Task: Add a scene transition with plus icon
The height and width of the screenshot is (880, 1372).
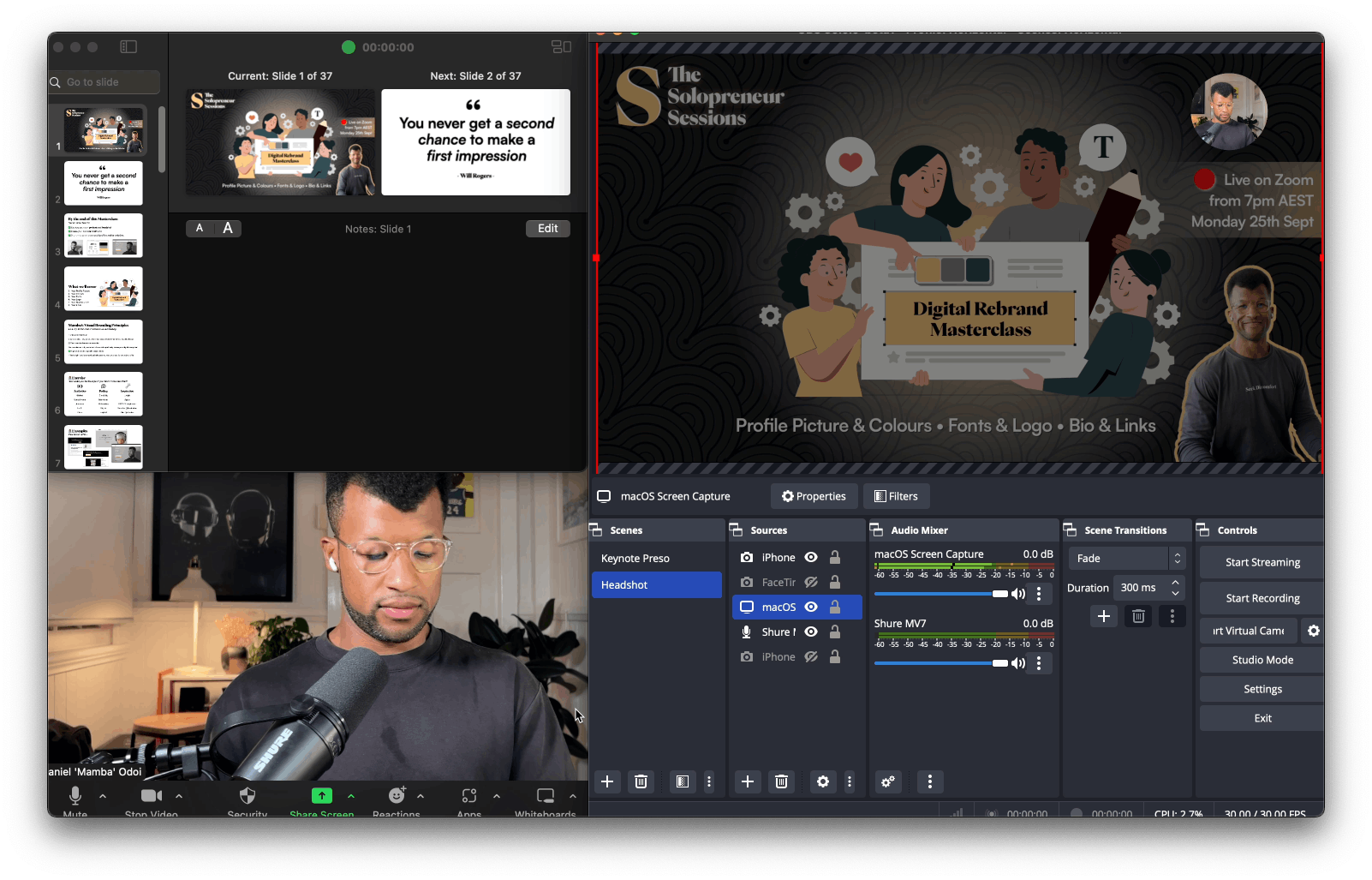Action: point(1104,616)
